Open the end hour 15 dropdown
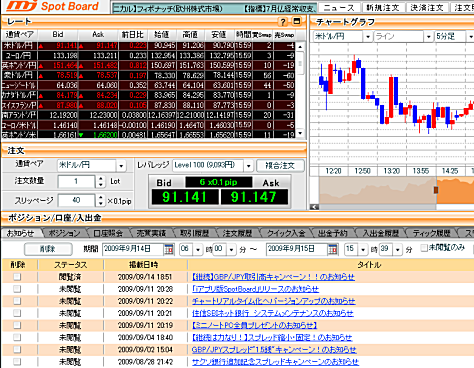The image size is (474, 368). coord(363,249)
